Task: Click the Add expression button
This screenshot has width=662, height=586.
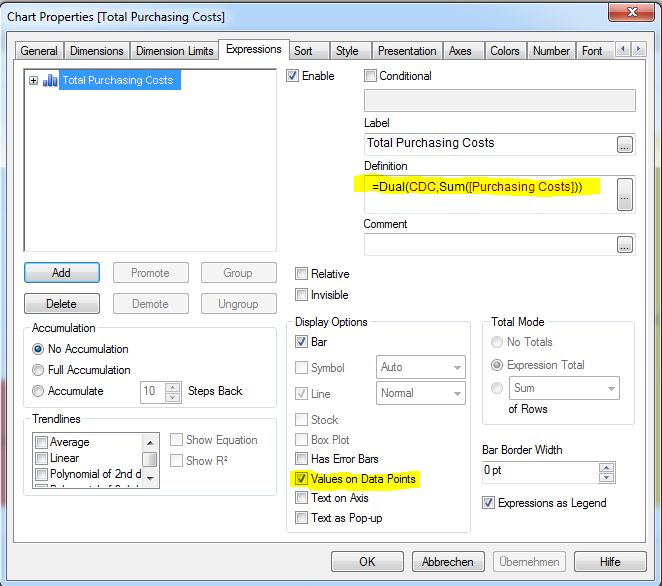Action: 62,273
